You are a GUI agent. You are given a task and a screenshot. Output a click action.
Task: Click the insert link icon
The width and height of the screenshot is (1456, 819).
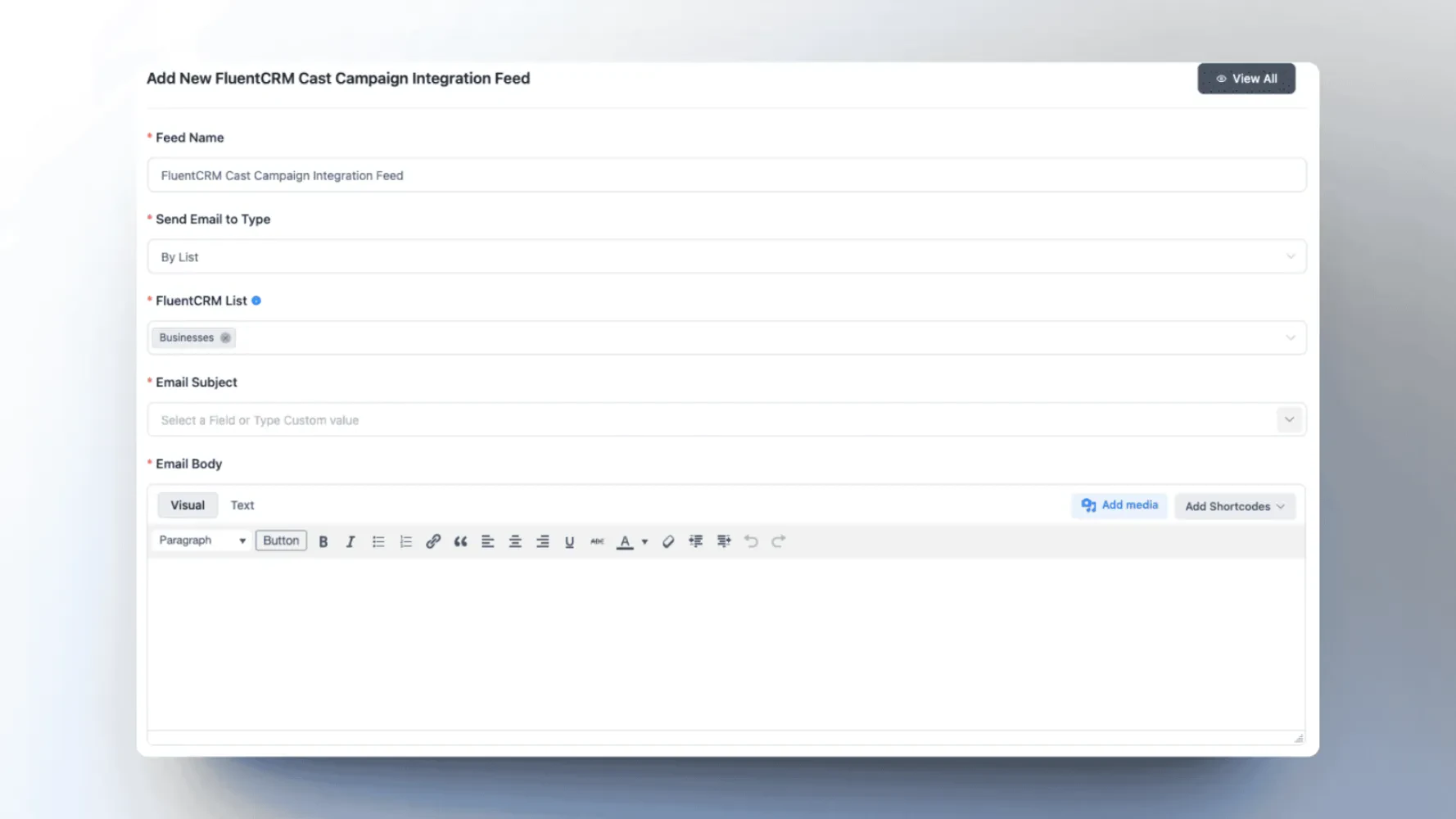[x=433, y=541]
